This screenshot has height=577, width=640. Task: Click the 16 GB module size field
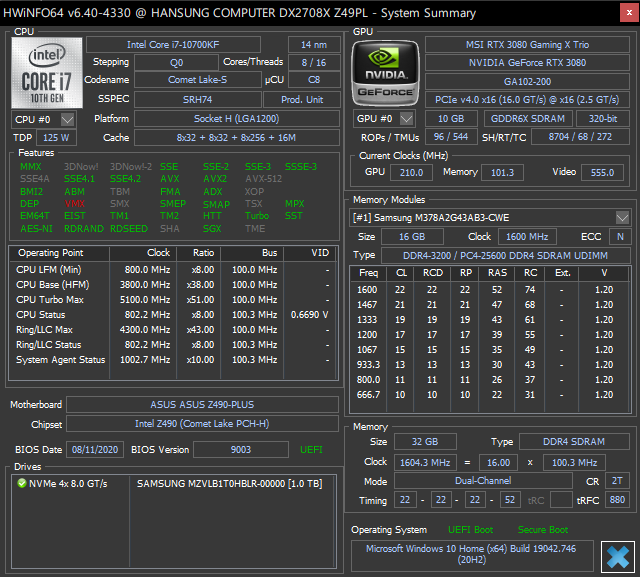pos(412,237)
